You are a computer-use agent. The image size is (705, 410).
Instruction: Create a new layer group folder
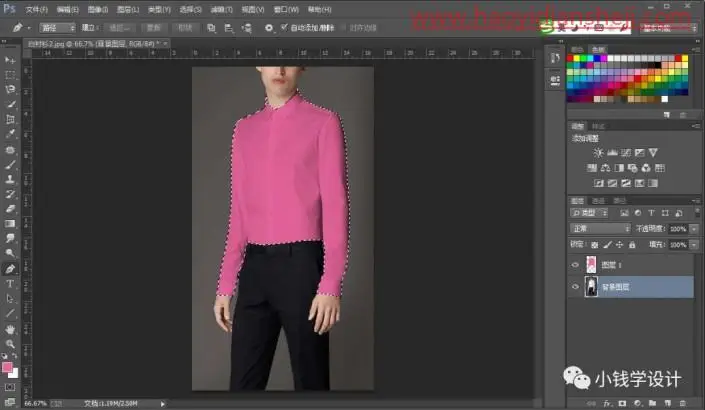[652, 403]
